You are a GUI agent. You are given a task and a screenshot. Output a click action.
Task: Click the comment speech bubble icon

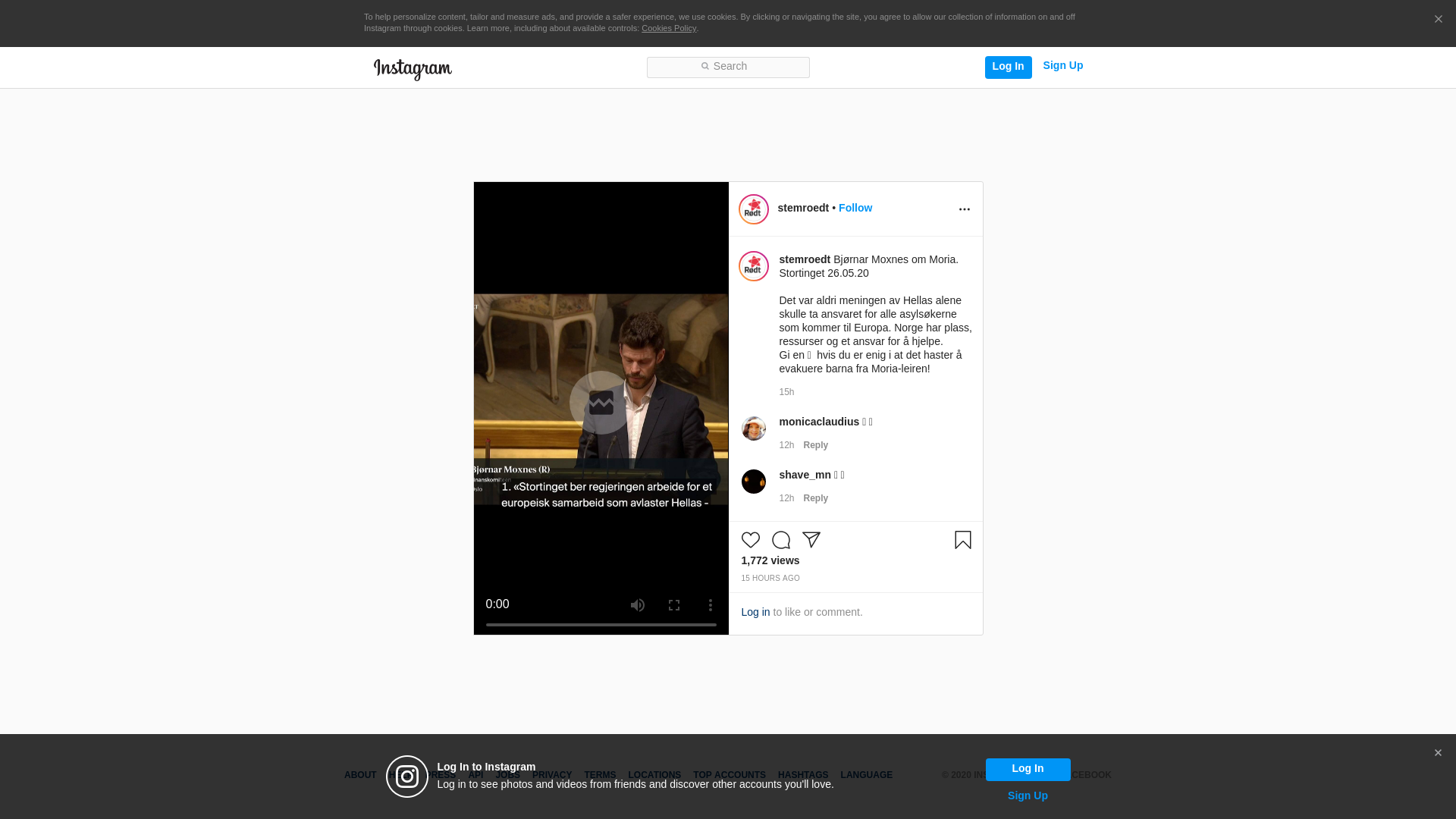pyautogui.click(x=780, y=540)
